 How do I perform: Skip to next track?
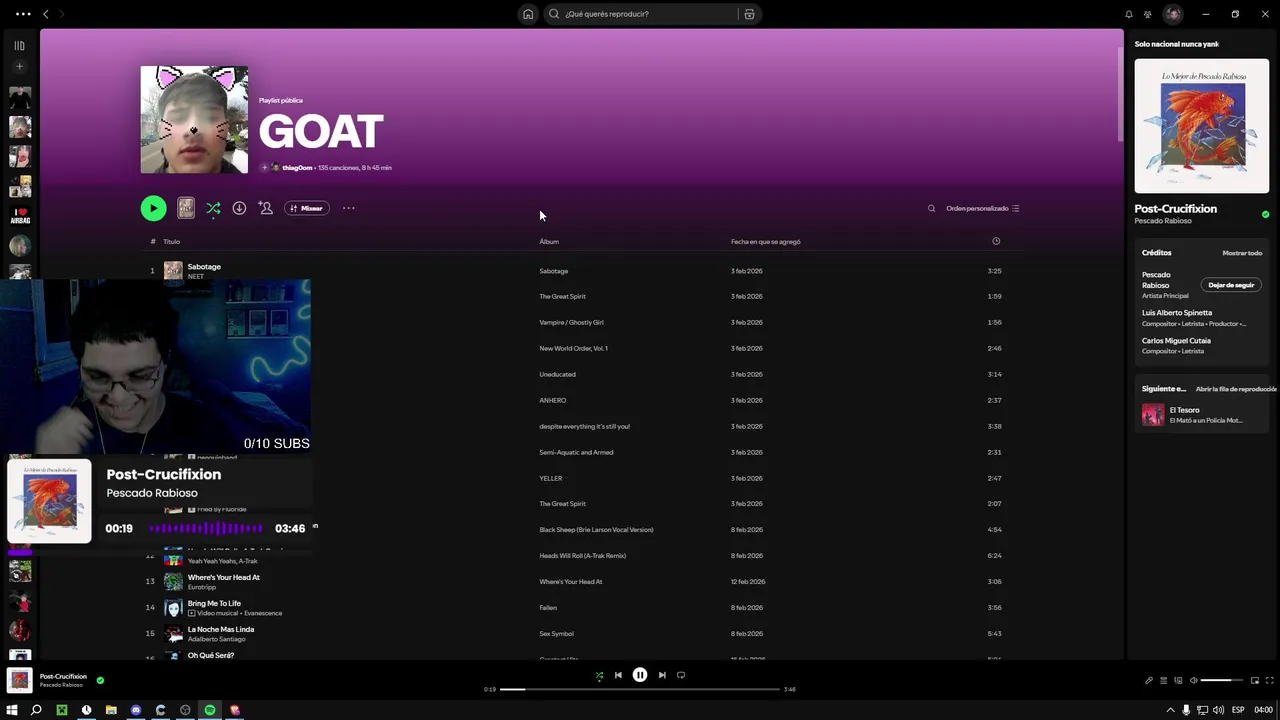click(661, 675)
